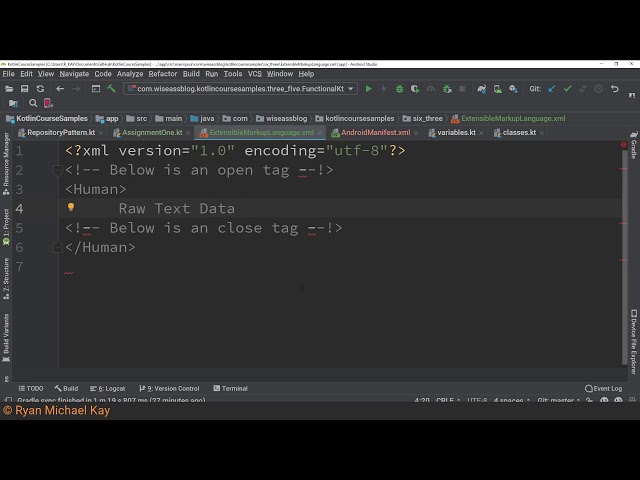The height and width of the screenshot is (480, 640).
Task: Open the VCS menu
Action: 255,74
